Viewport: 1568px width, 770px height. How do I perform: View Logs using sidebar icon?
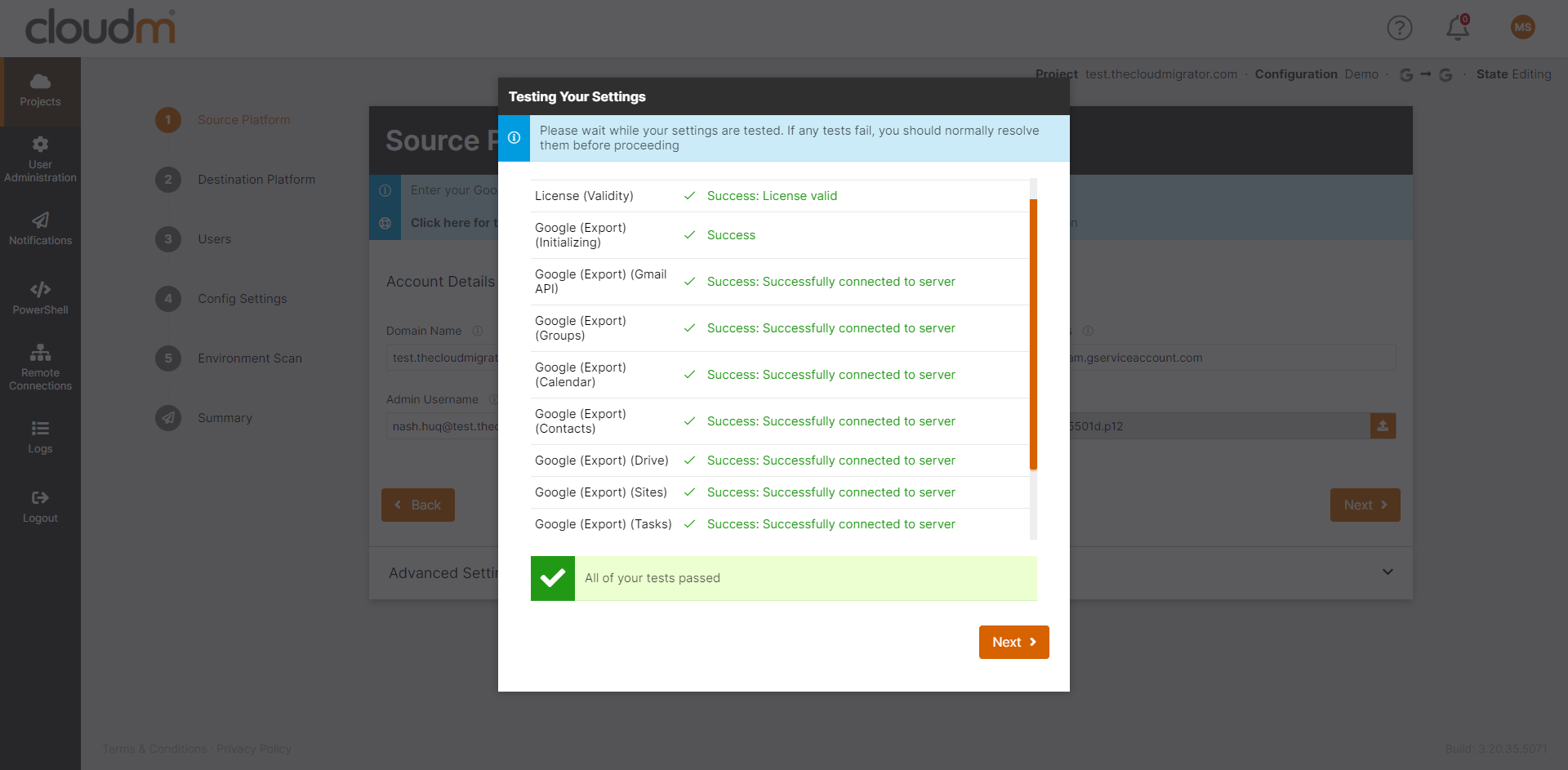click(x=39, y=437)
